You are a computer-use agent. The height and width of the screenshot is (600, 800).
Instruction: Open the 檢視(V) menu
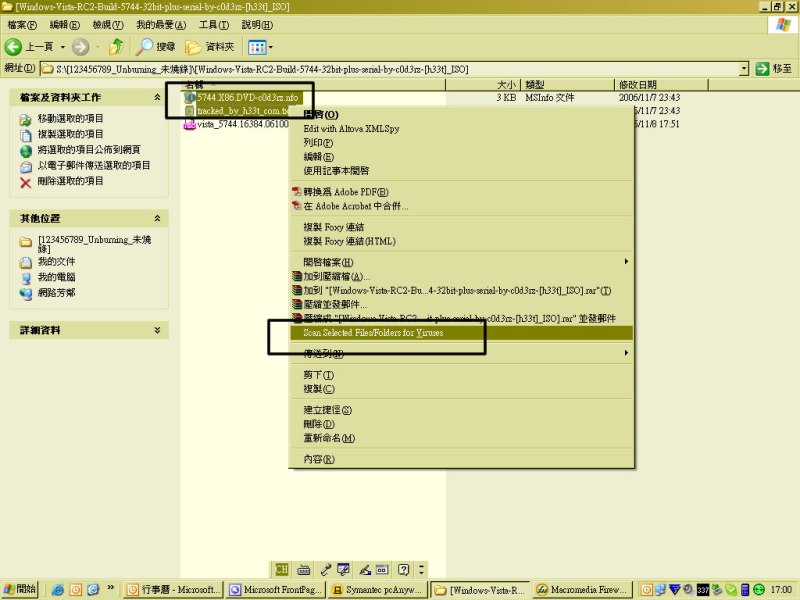coord(108,24)
